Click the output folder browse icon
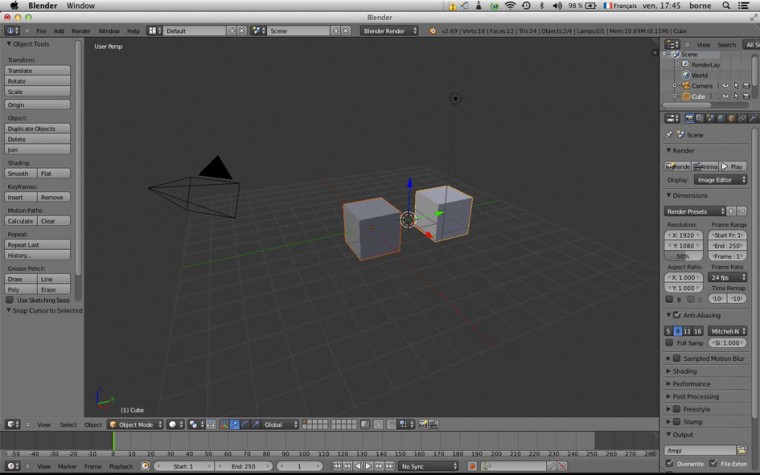Screen dimensions: 760x475 point(742,451)
